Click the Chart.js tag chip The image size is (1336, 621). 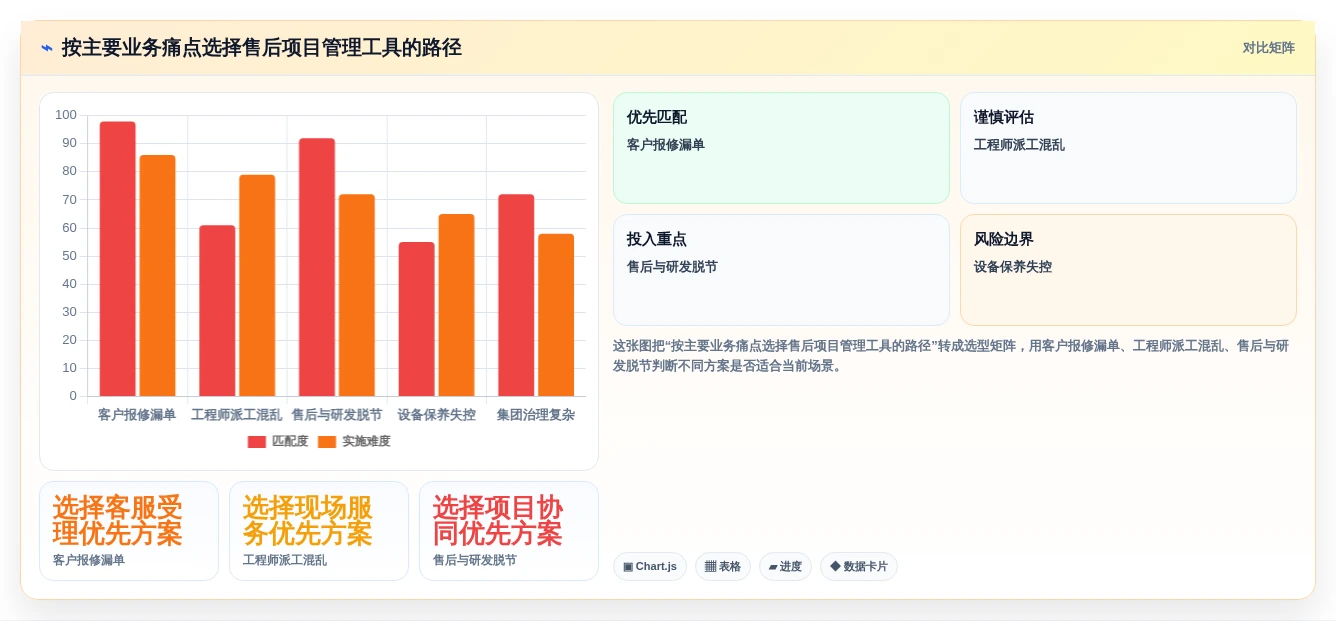point(650,567)
